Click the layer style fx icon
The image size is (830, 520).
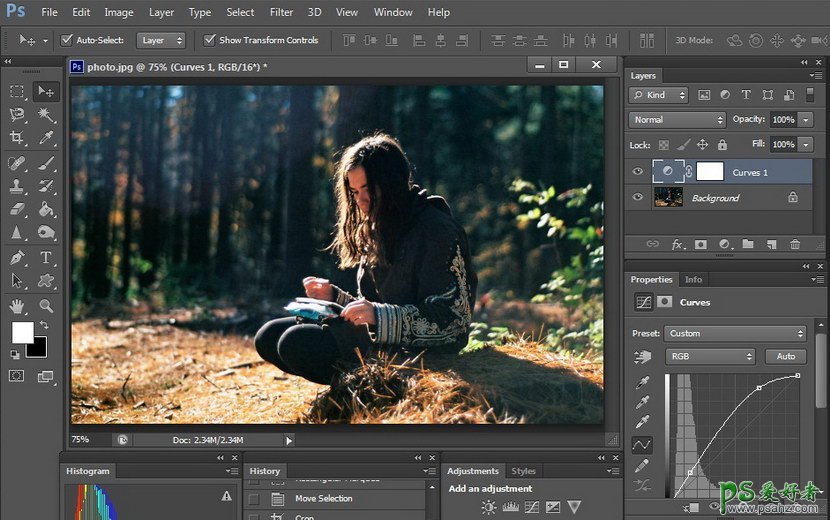click(x=678, y=244)
